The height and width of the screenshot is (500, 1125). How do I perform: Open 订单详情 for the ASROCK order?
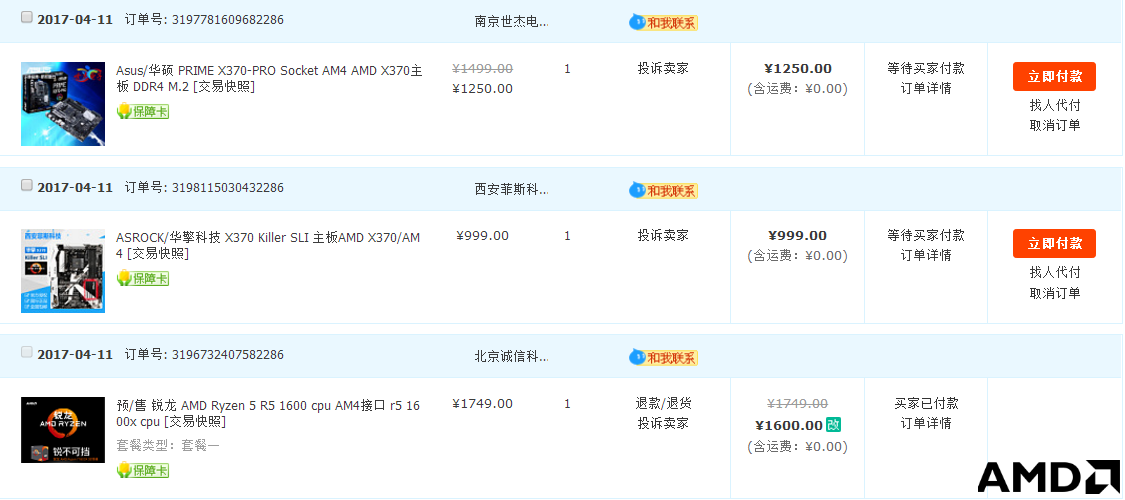point(926,255)
